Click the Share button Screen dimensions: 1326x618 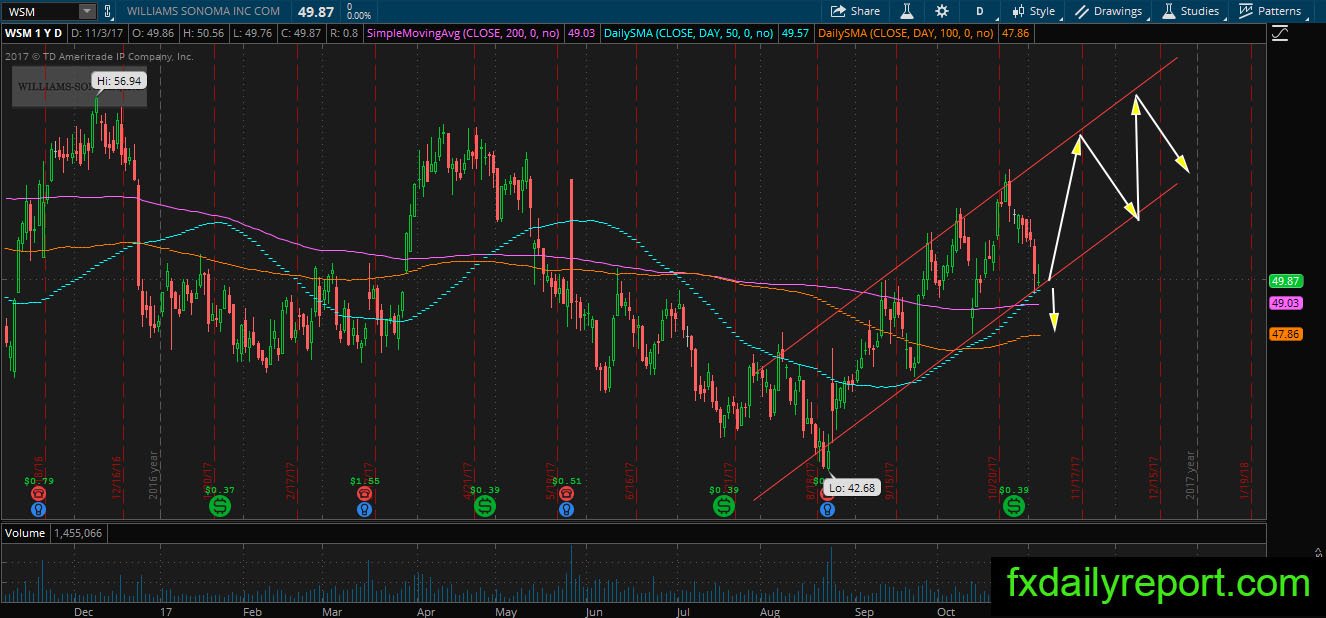click(856, 11)
